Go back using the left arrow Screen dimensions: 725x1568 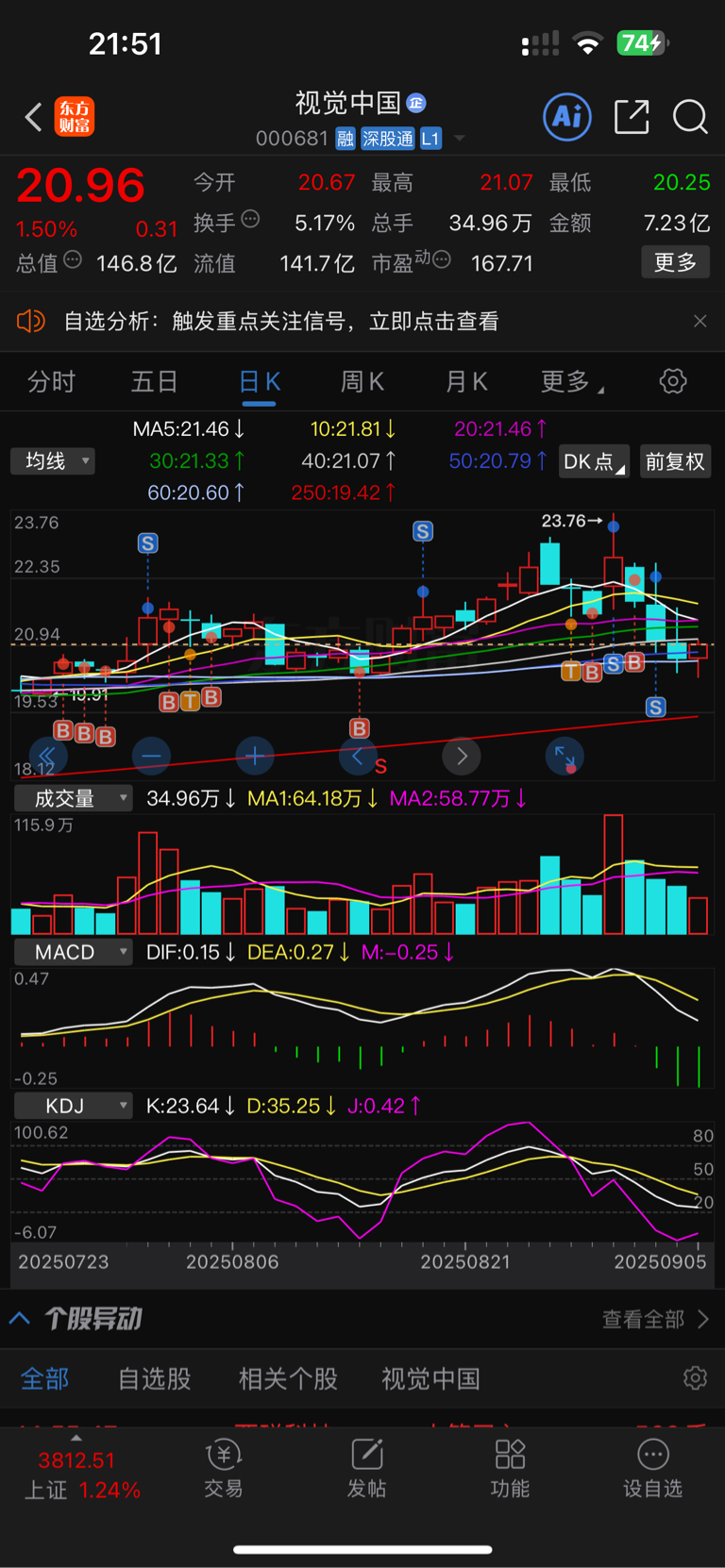(x=33, y=117)
